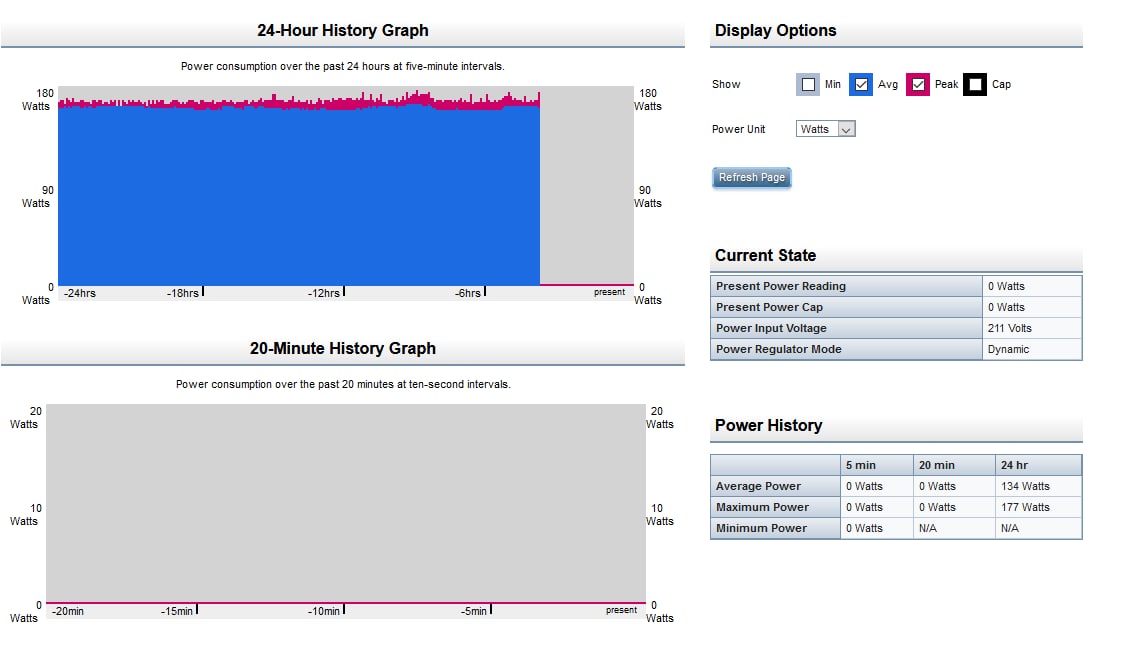Open the Power Unit dropdown
Image resolution: width=1124 pixels, height=648 pixels.
(x=826, y=129)
